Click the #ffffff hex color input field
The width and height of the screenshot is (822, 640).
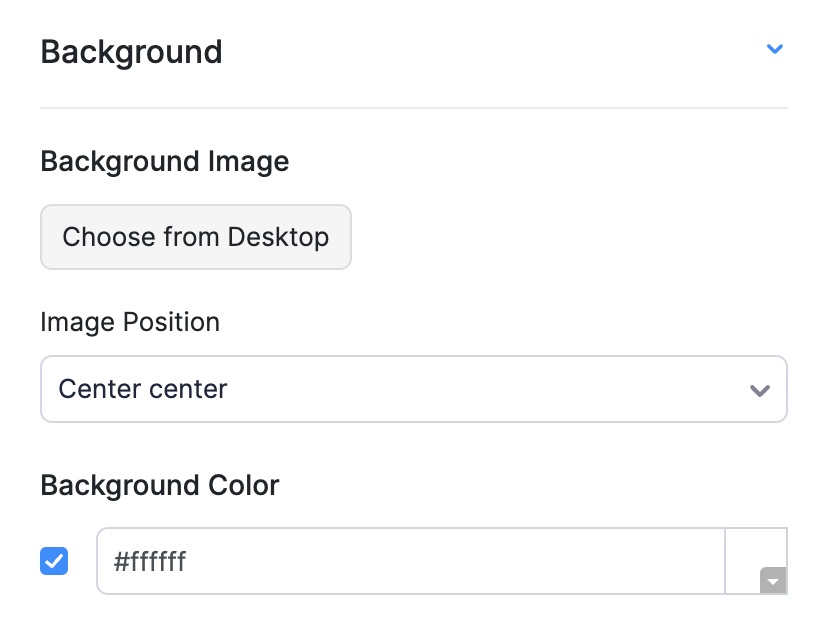pyautogui.click(x=410, y=561)
